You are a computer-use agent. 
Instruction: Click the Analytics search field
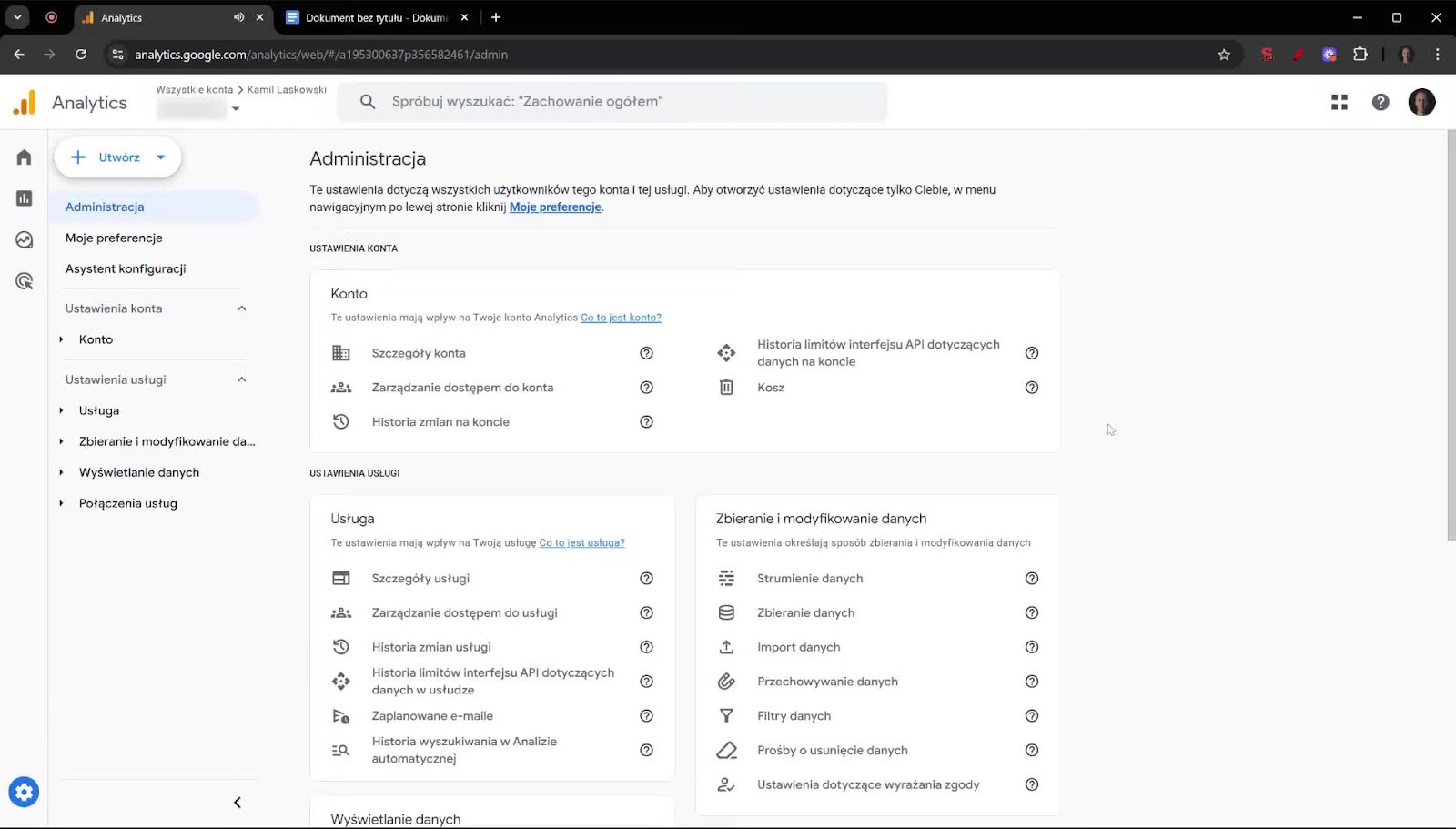click(612, 102)
